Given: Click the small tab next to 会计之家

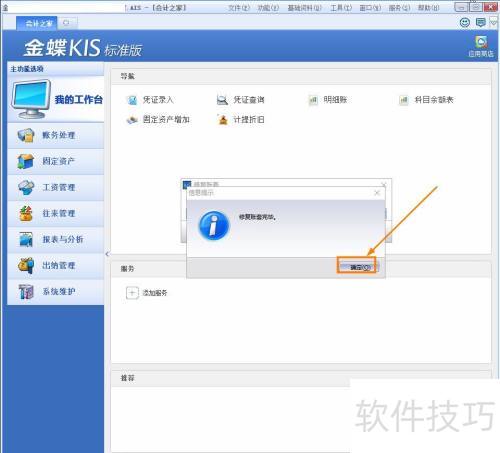Looking at the screenshot, I should pyautogui.click(x=67, y=23).
